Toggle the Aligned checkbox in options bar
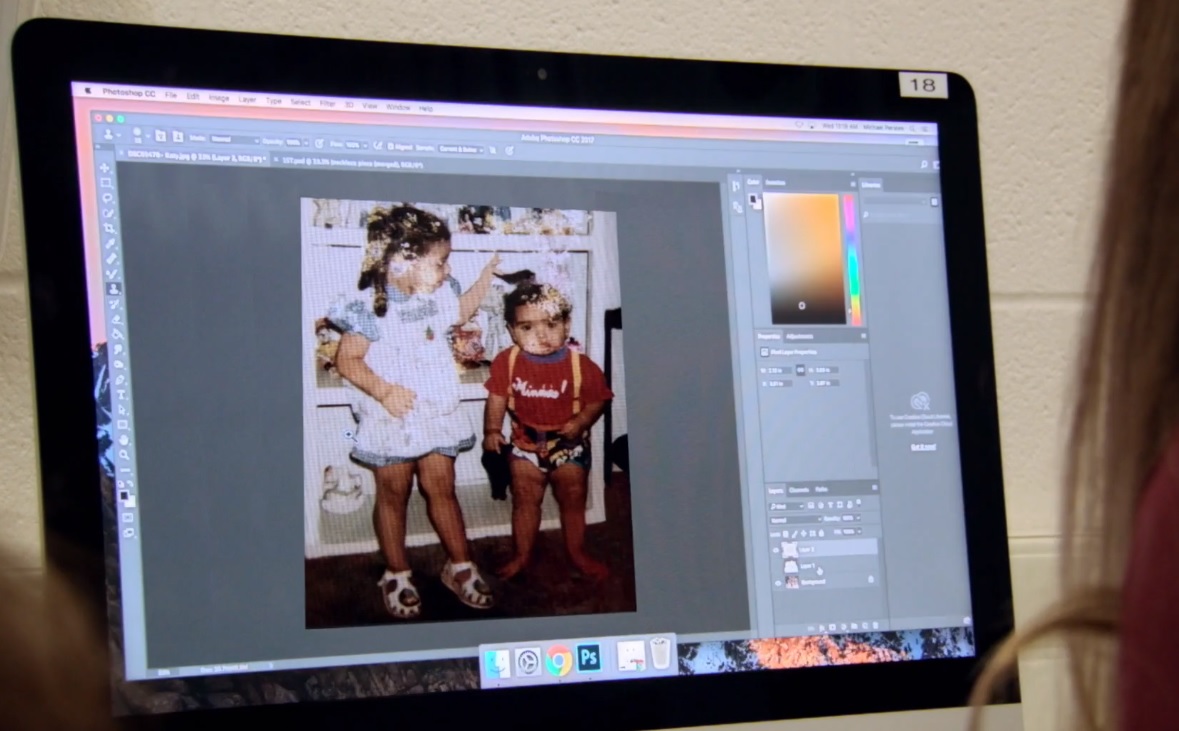Viewport: 1179px width, 731px height. tap(392, 147)
